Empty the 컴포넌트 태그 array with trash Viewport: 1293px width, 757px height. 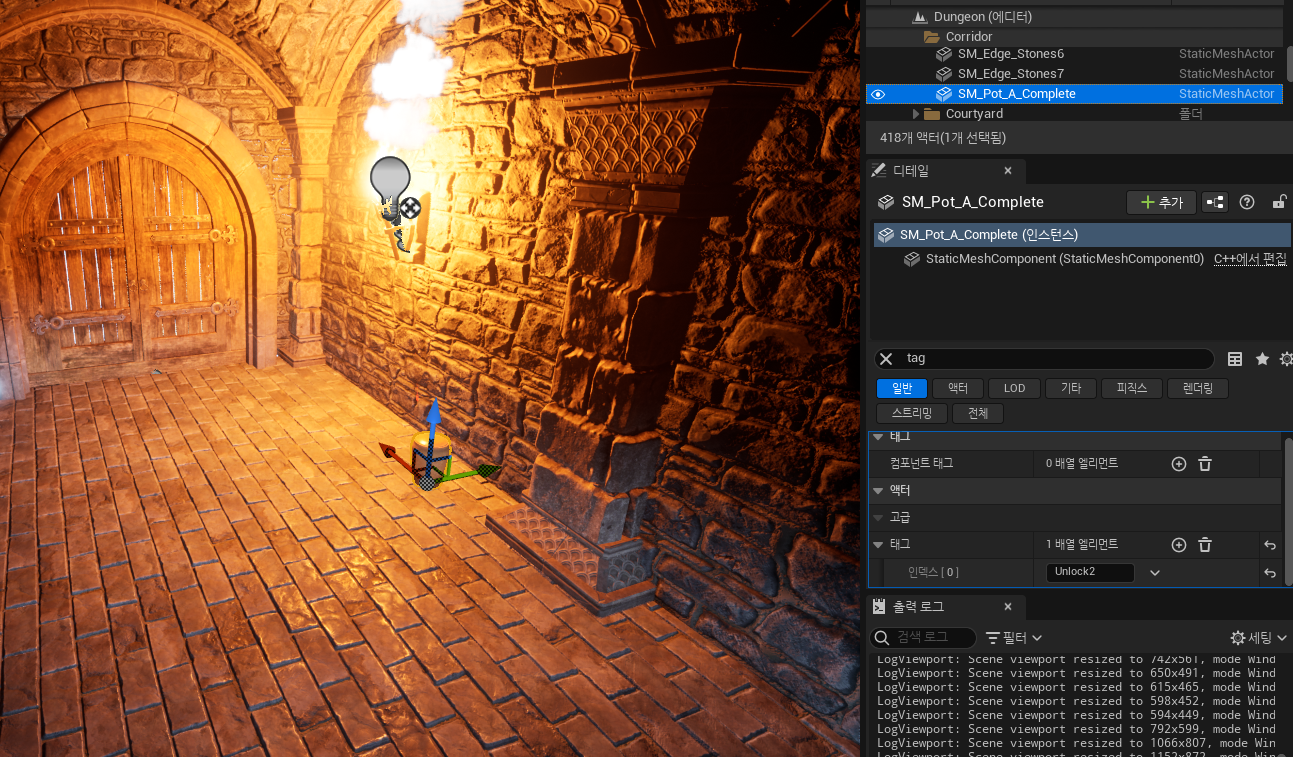point(1205,464)
